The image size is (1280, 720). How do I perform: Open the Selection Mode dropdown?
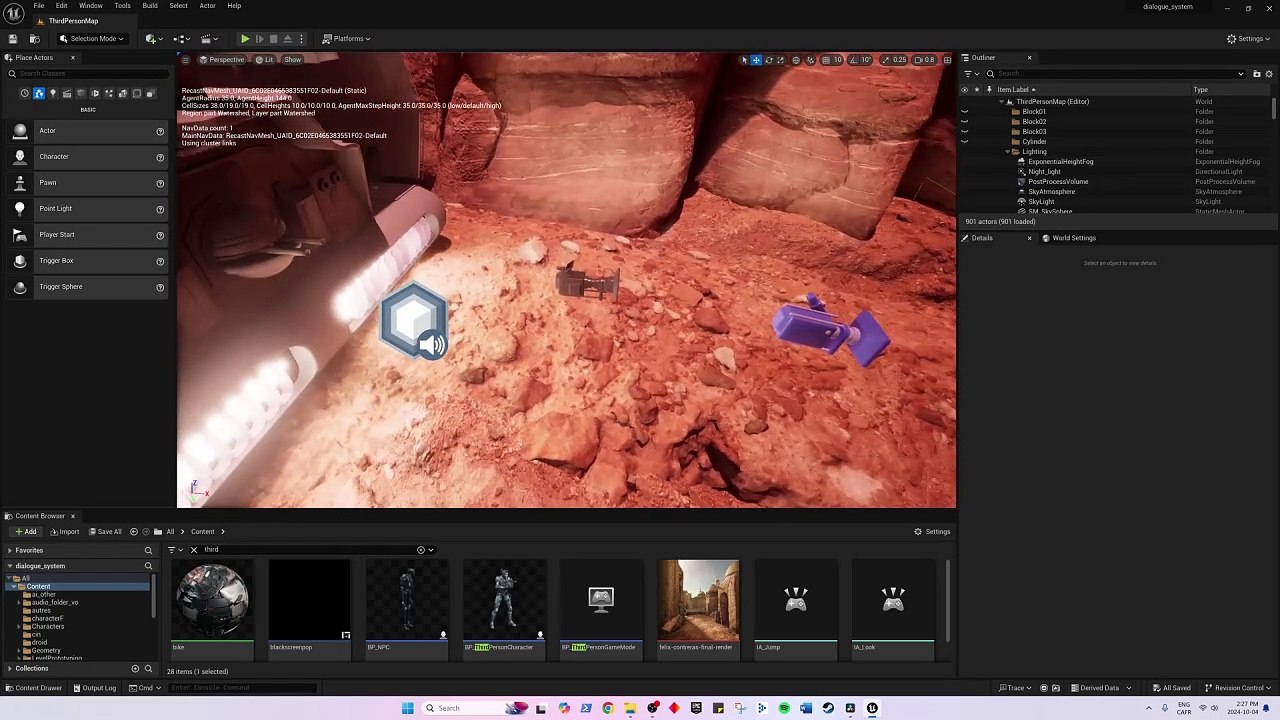92,39
